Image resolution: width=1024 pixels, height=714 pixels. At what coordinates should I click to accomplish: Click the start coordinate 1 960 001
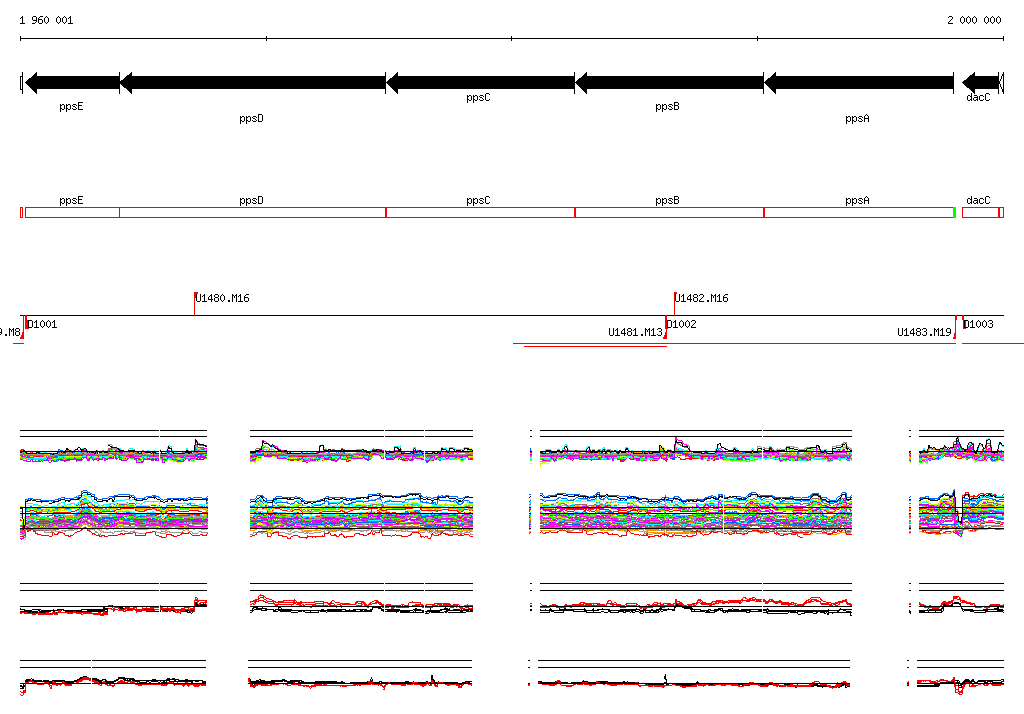click(x=46, y=20)
